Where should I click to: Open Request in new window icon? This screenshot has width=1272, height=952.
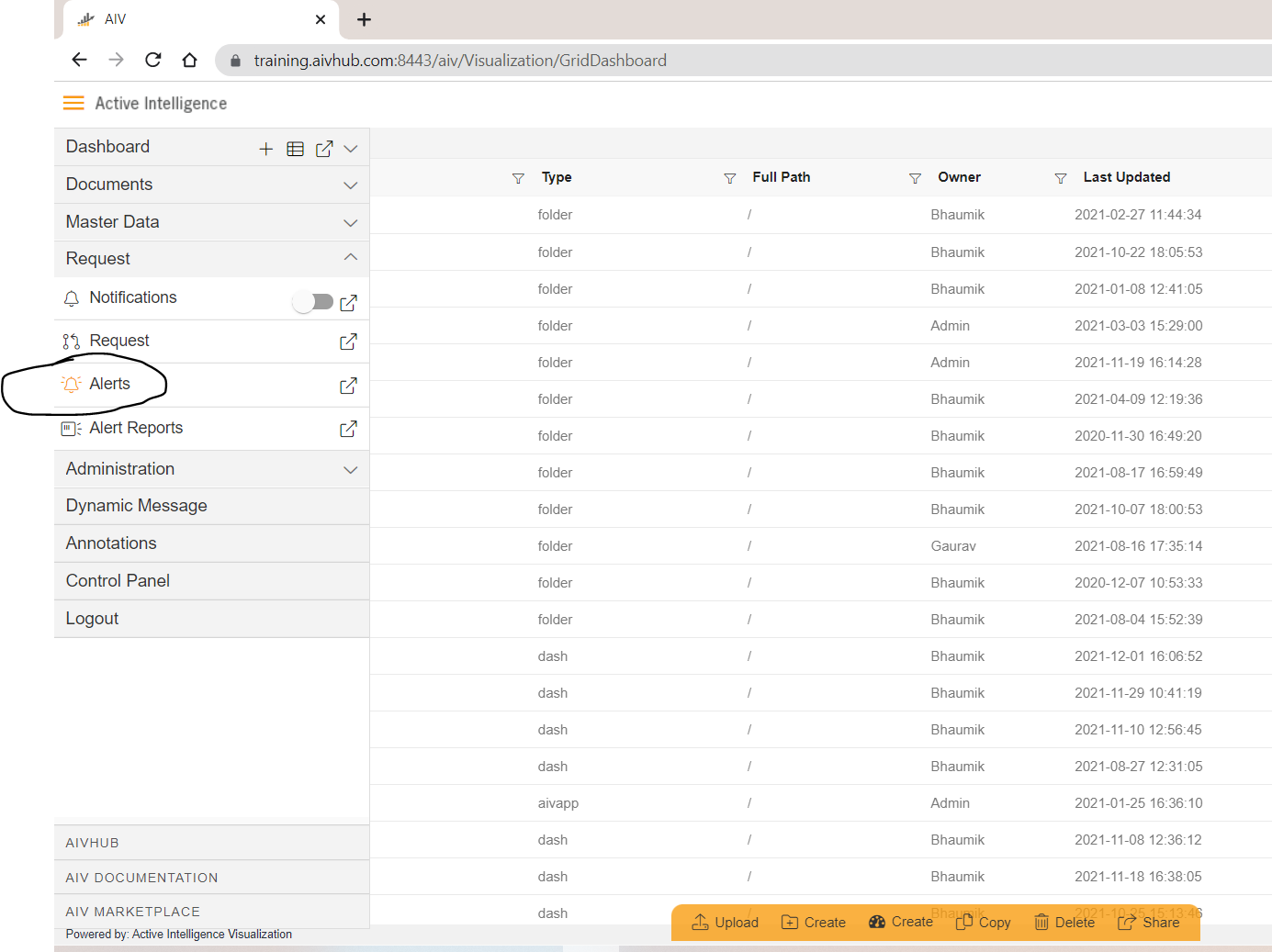[348, 342]
